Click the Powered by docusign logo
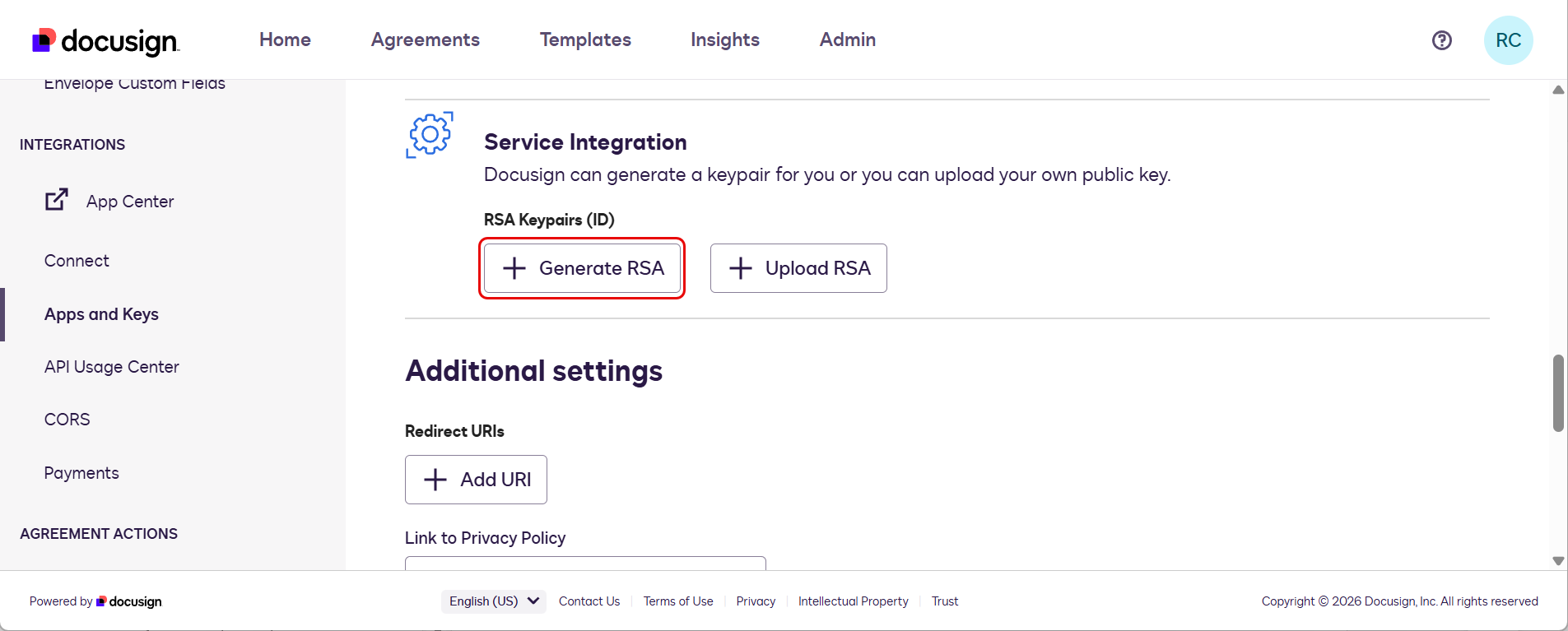Image resolution: width=1568 pixels, height=631 pixels. [x=129, y=601]
